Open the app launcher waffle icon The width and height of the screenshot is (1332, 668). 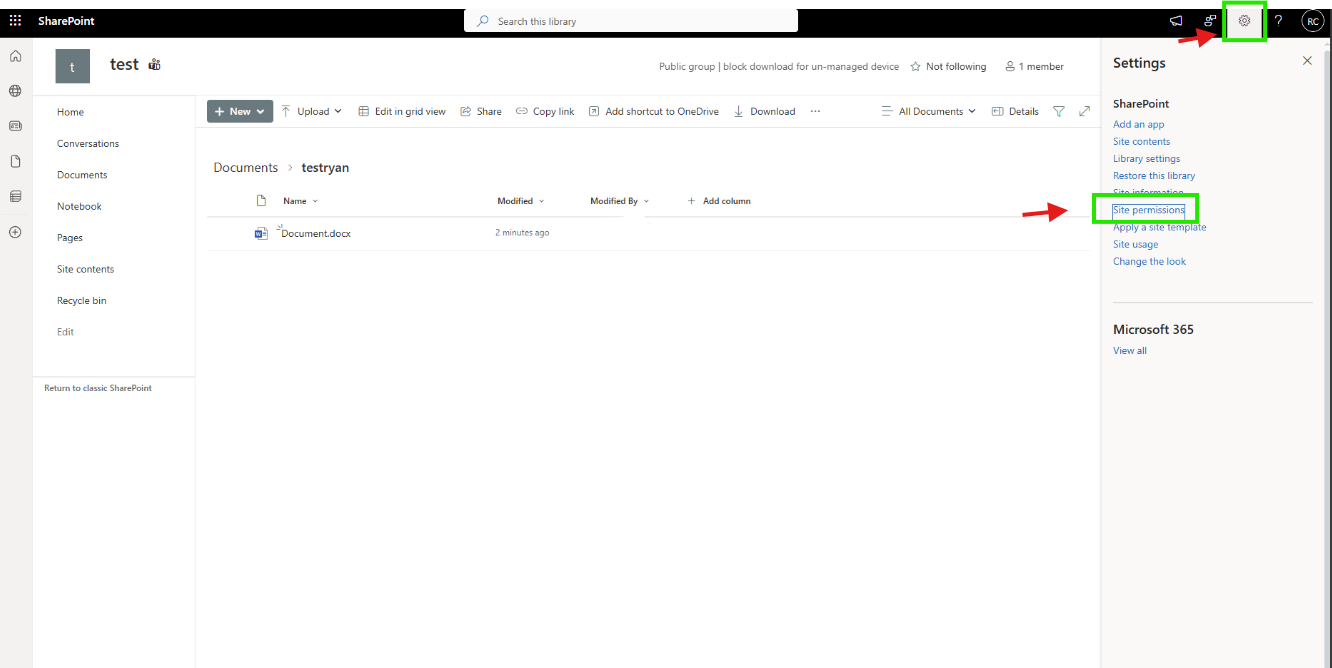pos(15,20)
